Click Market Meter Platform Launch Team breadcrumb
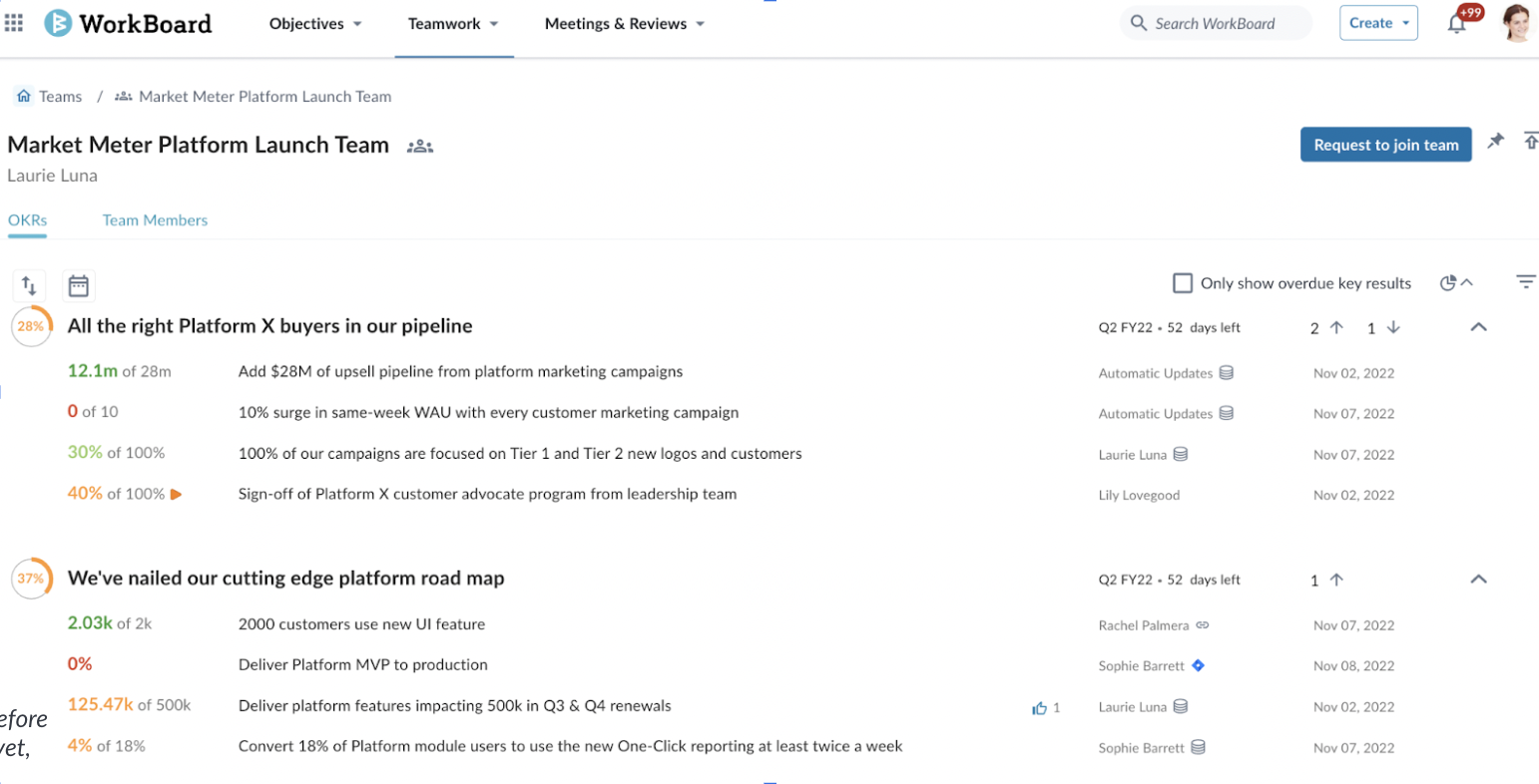The width and height of the screenshot is (1539, 784). [265, 97]
